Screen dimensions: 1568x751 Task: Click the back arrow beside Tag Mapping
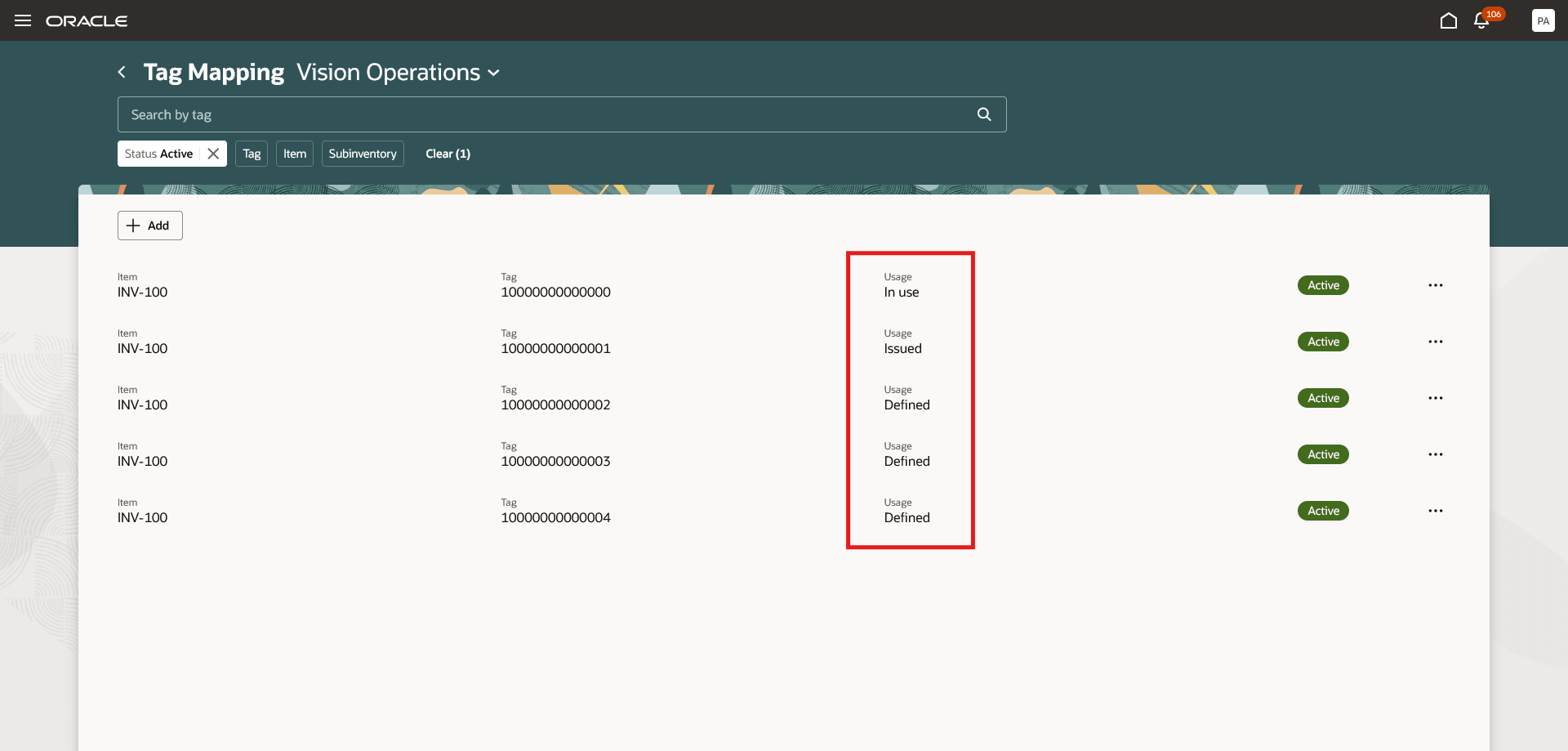(121, 72)
